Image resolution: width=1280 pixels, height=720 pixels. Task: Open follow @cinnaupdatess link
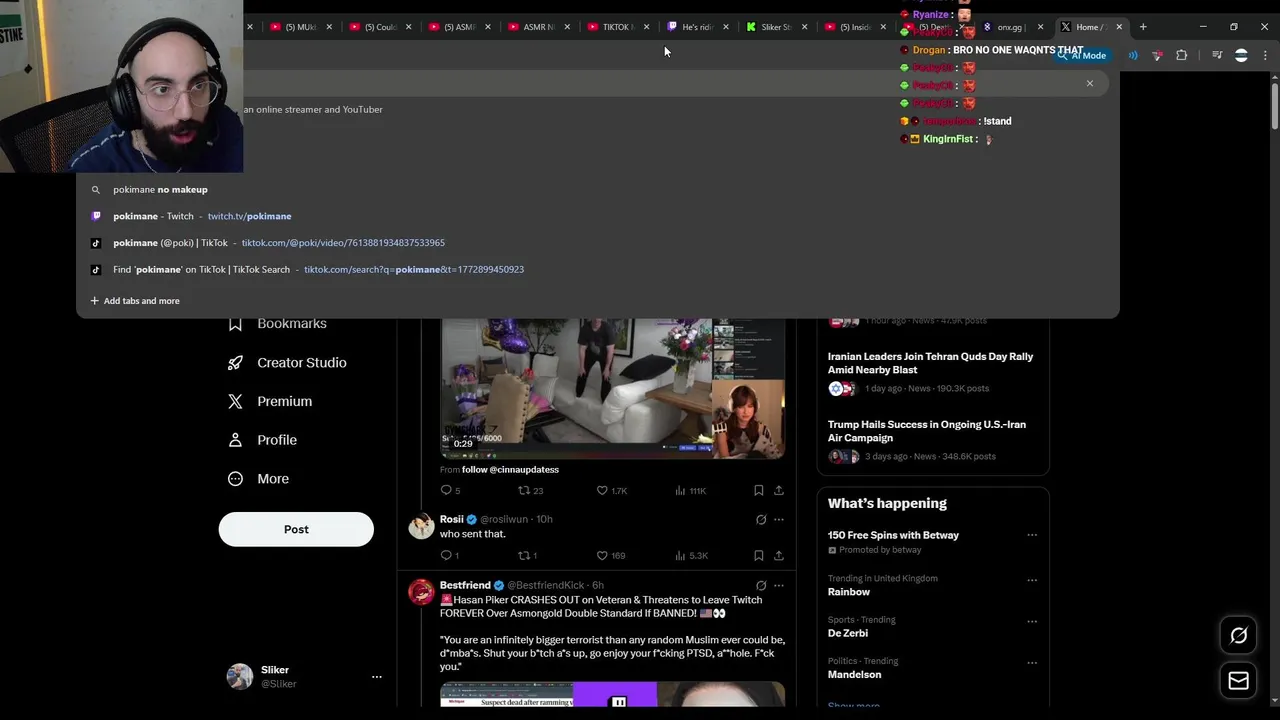[x=510, y=469]
